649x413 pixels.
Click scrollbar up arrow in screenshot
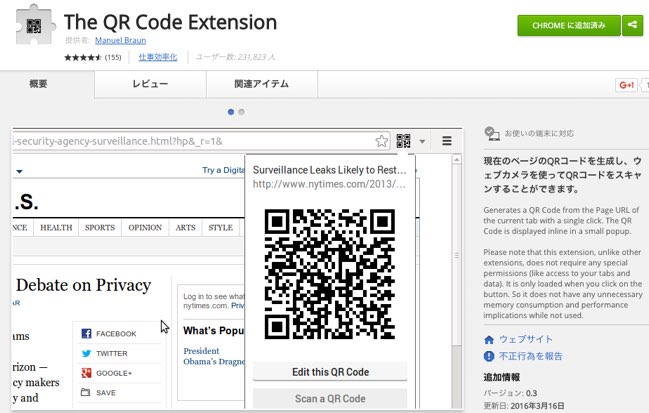tap(457, 159)
